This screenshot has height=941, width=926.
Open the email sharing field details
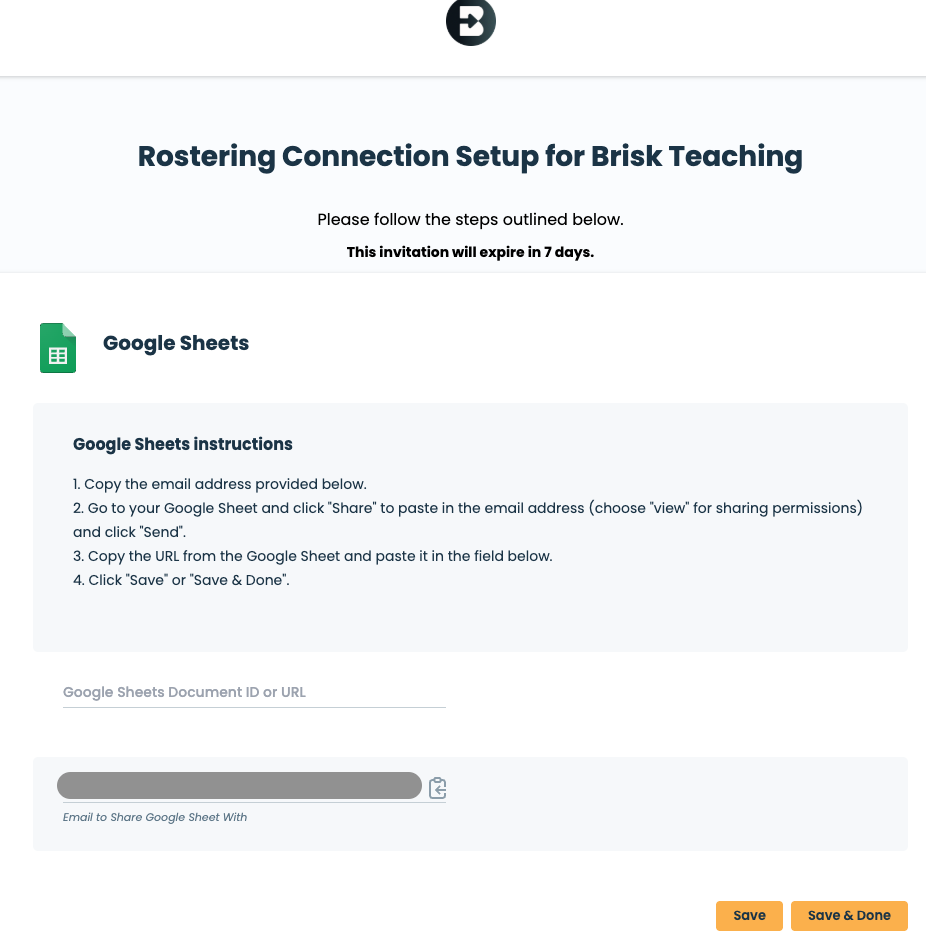pos(154,817)
